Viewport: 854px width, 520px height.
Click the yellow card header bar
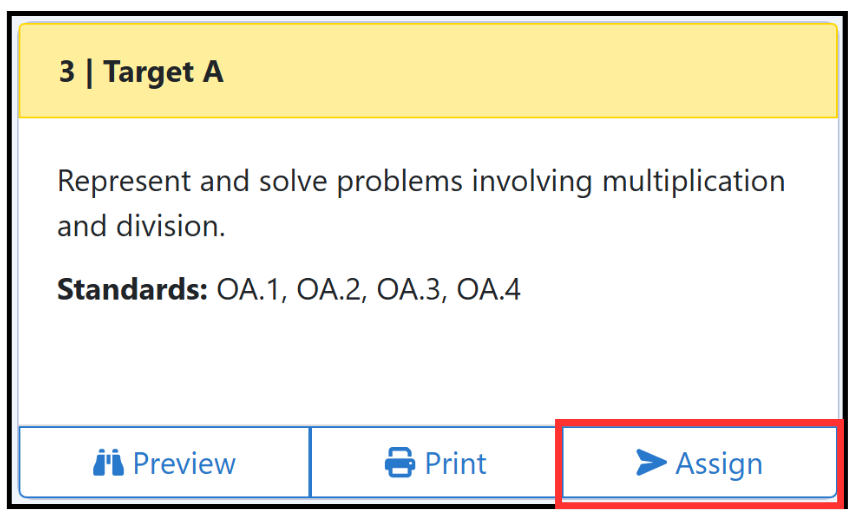[x=428, y=71]
